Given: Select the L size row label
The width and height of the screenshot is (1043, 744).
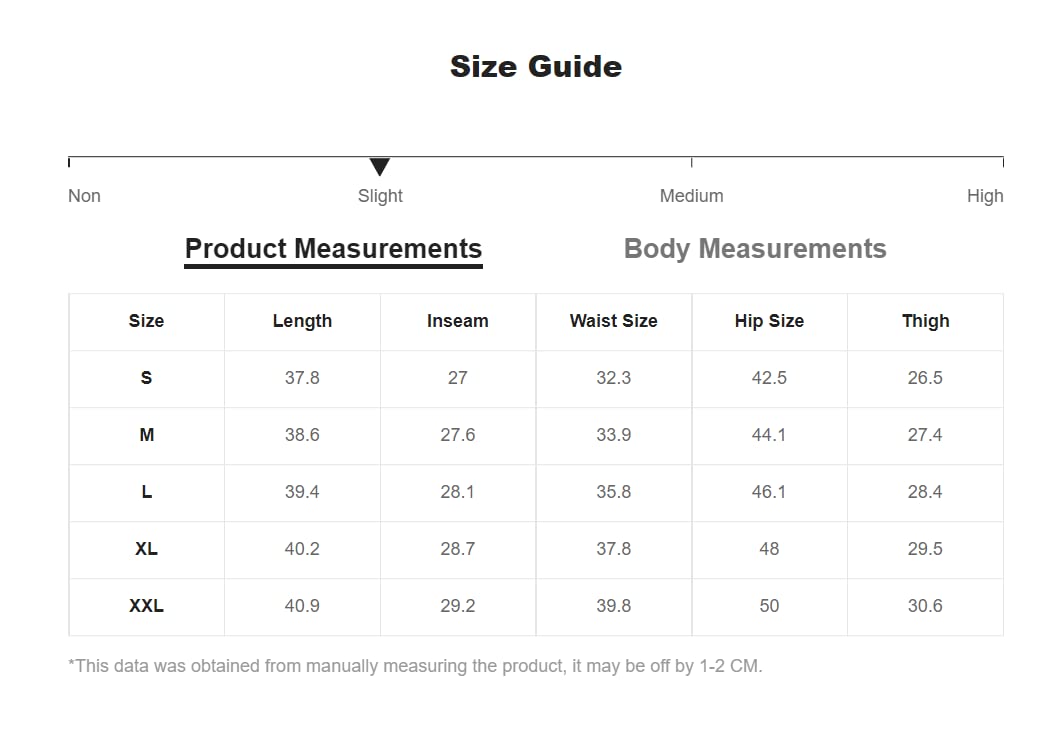Looking at the screenshot, I should click(146, 492).
